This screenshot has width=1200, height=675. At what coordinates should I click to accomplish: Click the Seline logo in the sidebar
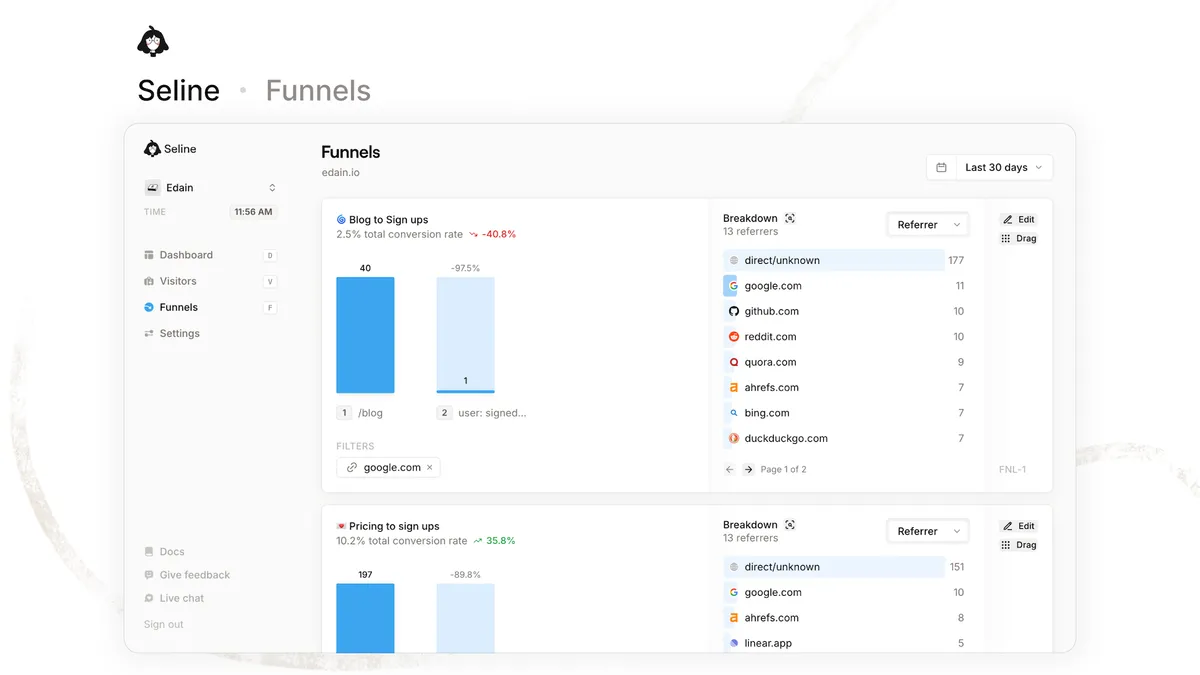[170, 149]
